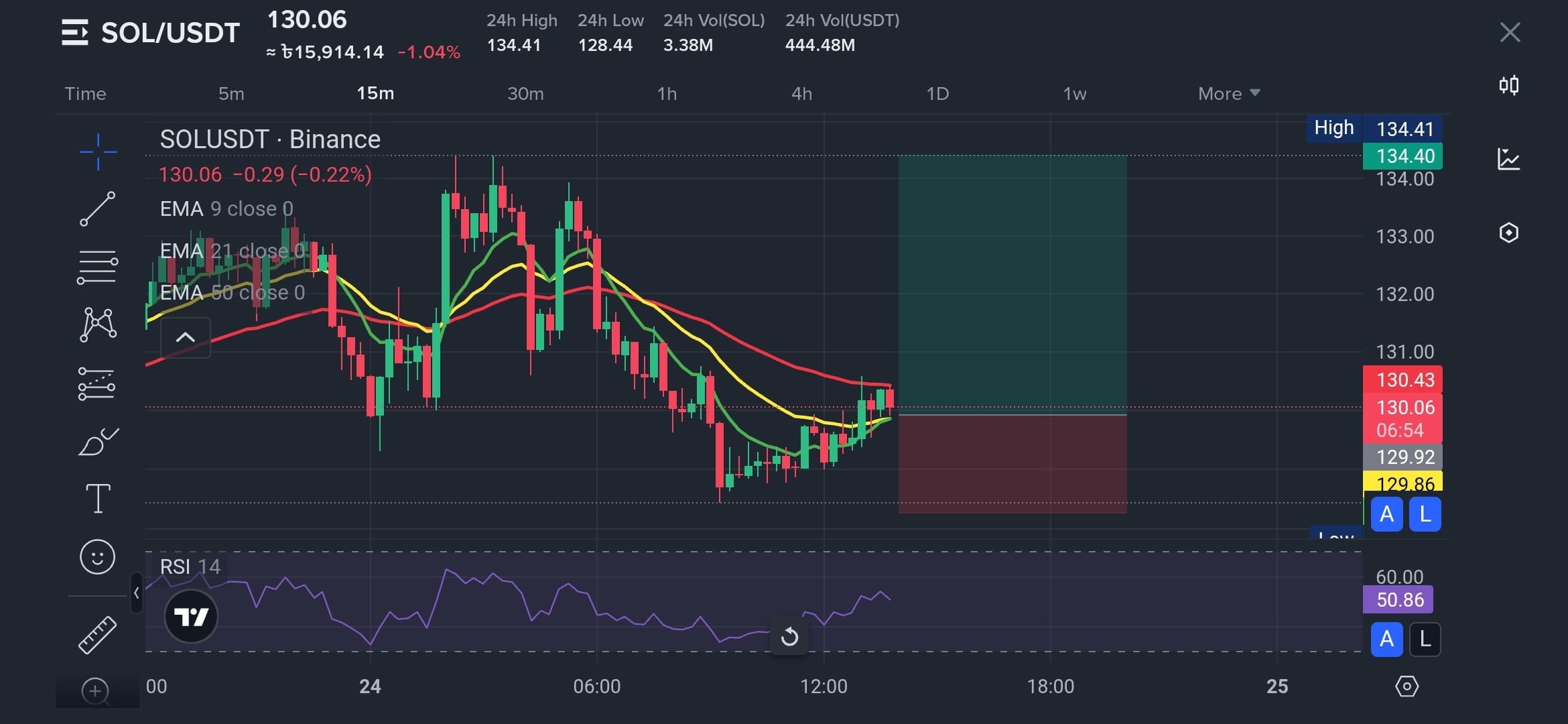Open the Fibonacci retracement tool
Image resolution: width=1568 pixels, height=724 pixels.
click(x=98, y=267)
